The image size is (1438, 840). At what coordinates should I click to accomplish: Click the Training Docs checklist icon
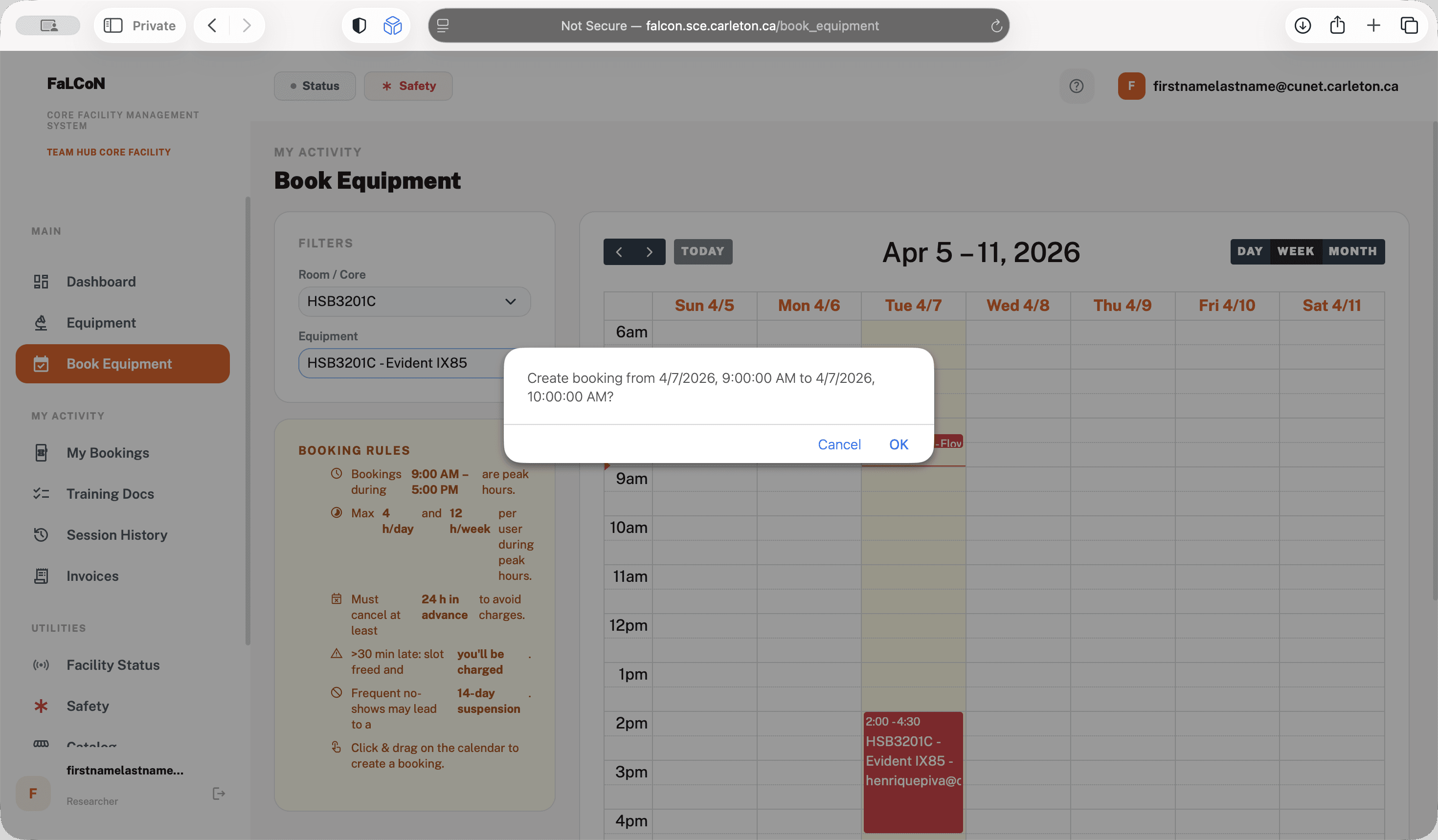[x=41, y=494]
